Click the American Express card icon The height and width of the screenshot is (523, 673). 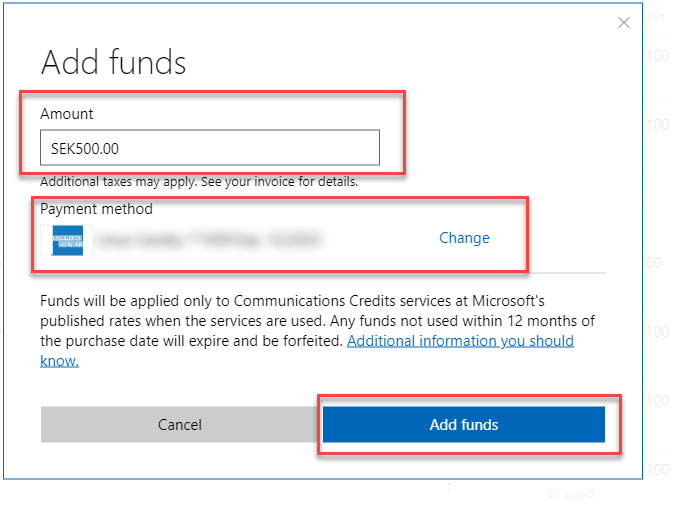[x=67, y=240]
